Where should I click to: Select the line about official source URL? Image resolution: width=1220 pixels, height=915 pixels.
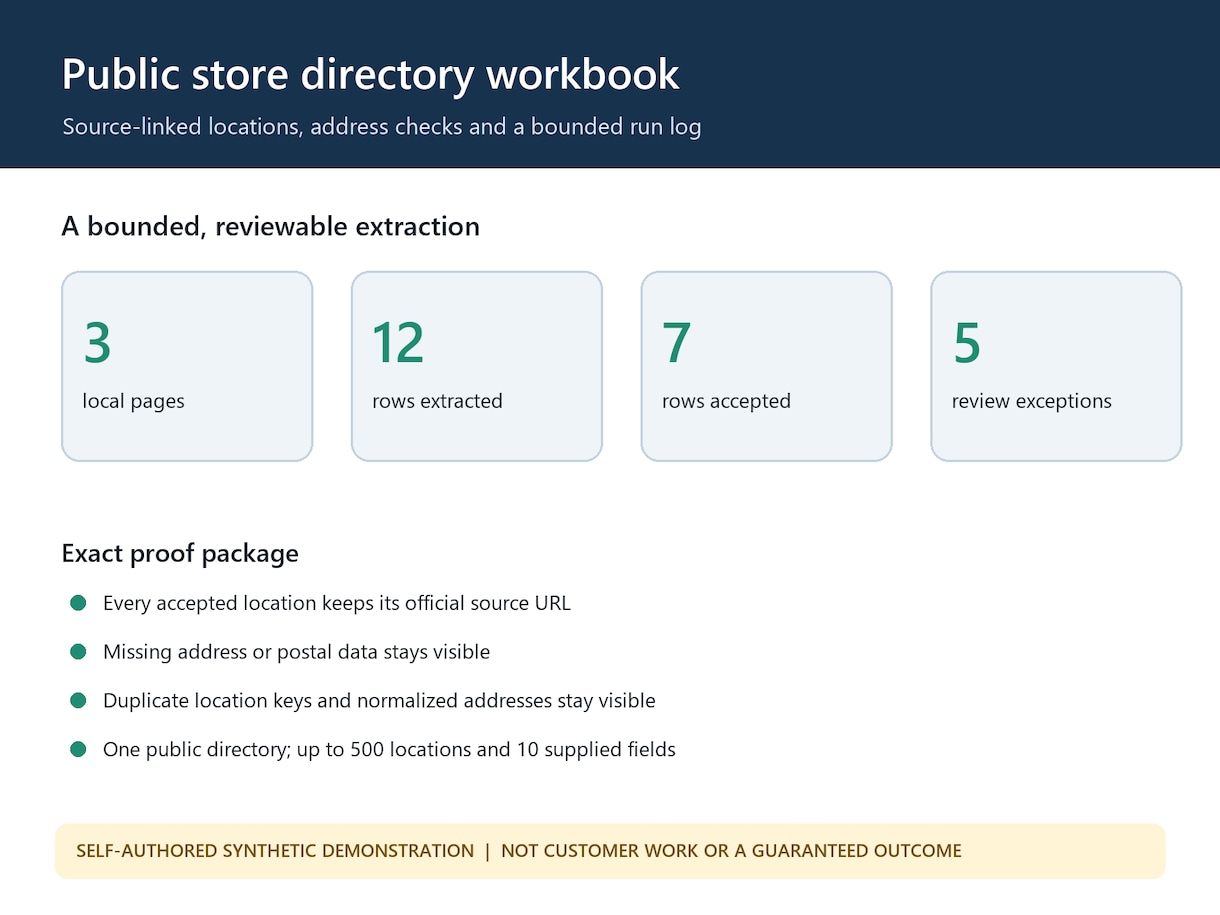tap(337, 603)
